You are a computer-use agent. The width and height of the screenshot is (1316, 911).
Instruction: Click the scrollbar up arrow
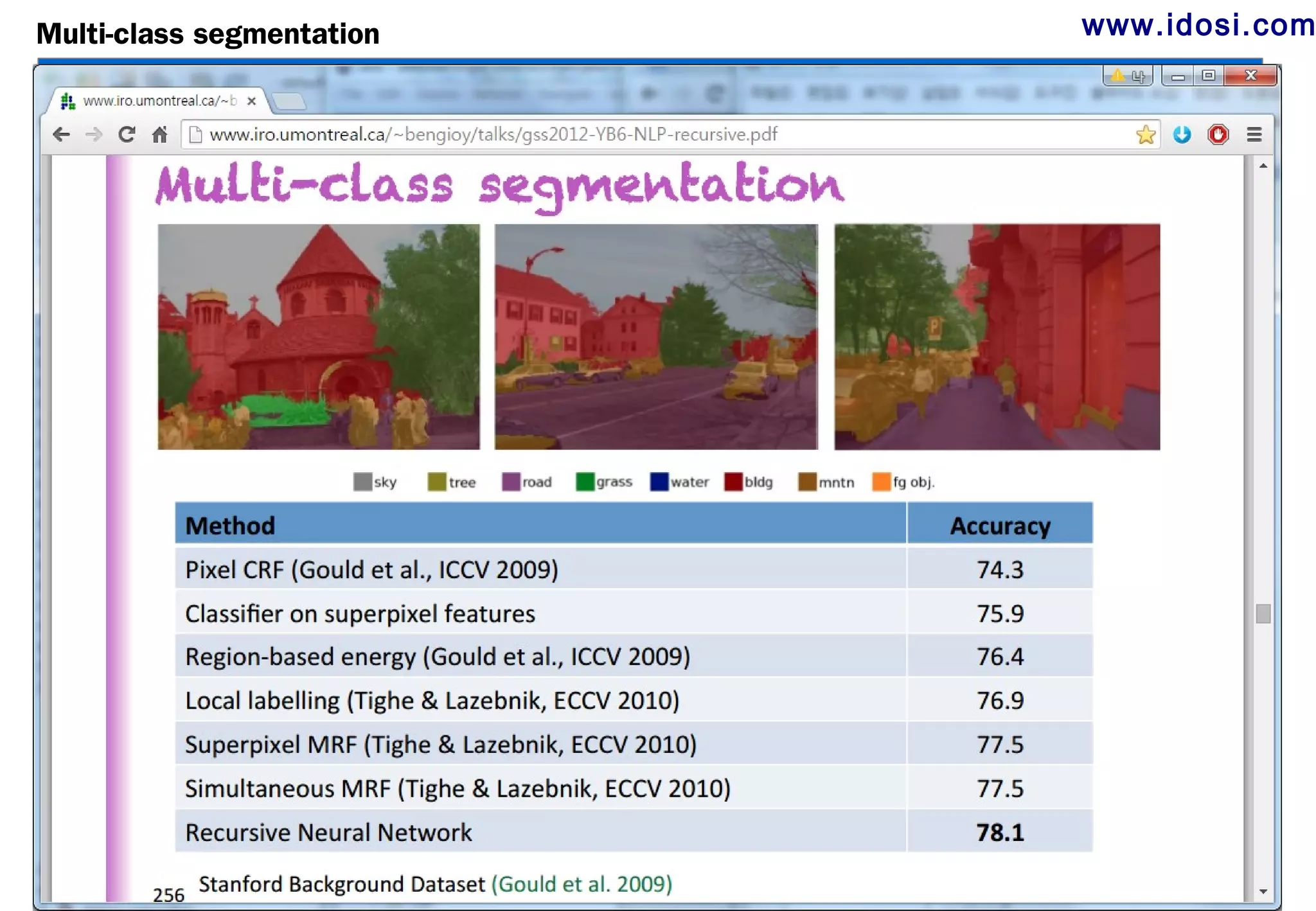[1263, 166]
